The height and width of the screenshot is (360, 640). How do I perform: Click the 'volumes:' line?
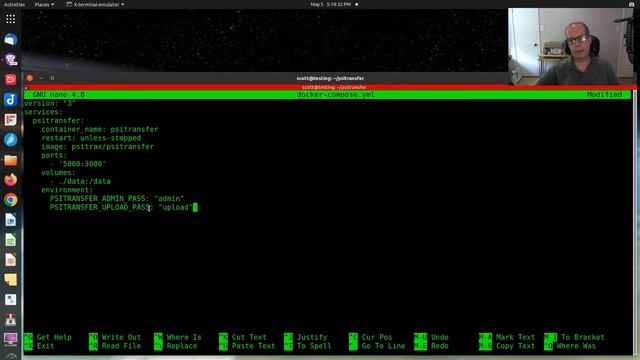pyautogui.click(x=58, y=173)
